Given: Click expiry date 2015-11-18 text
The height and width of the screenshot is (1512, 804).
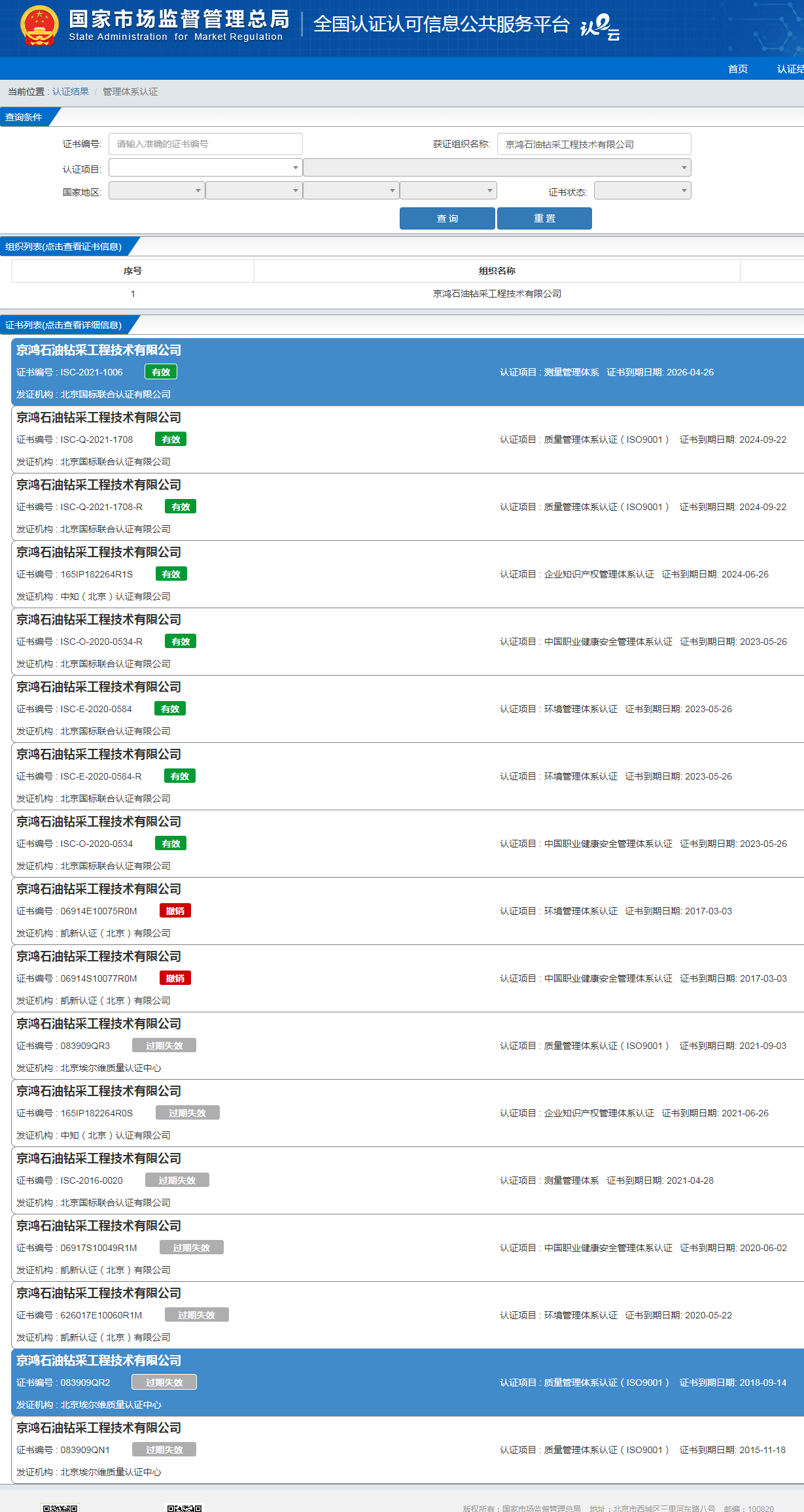Looking at the screenshot, I should (x=763, y=1450).
